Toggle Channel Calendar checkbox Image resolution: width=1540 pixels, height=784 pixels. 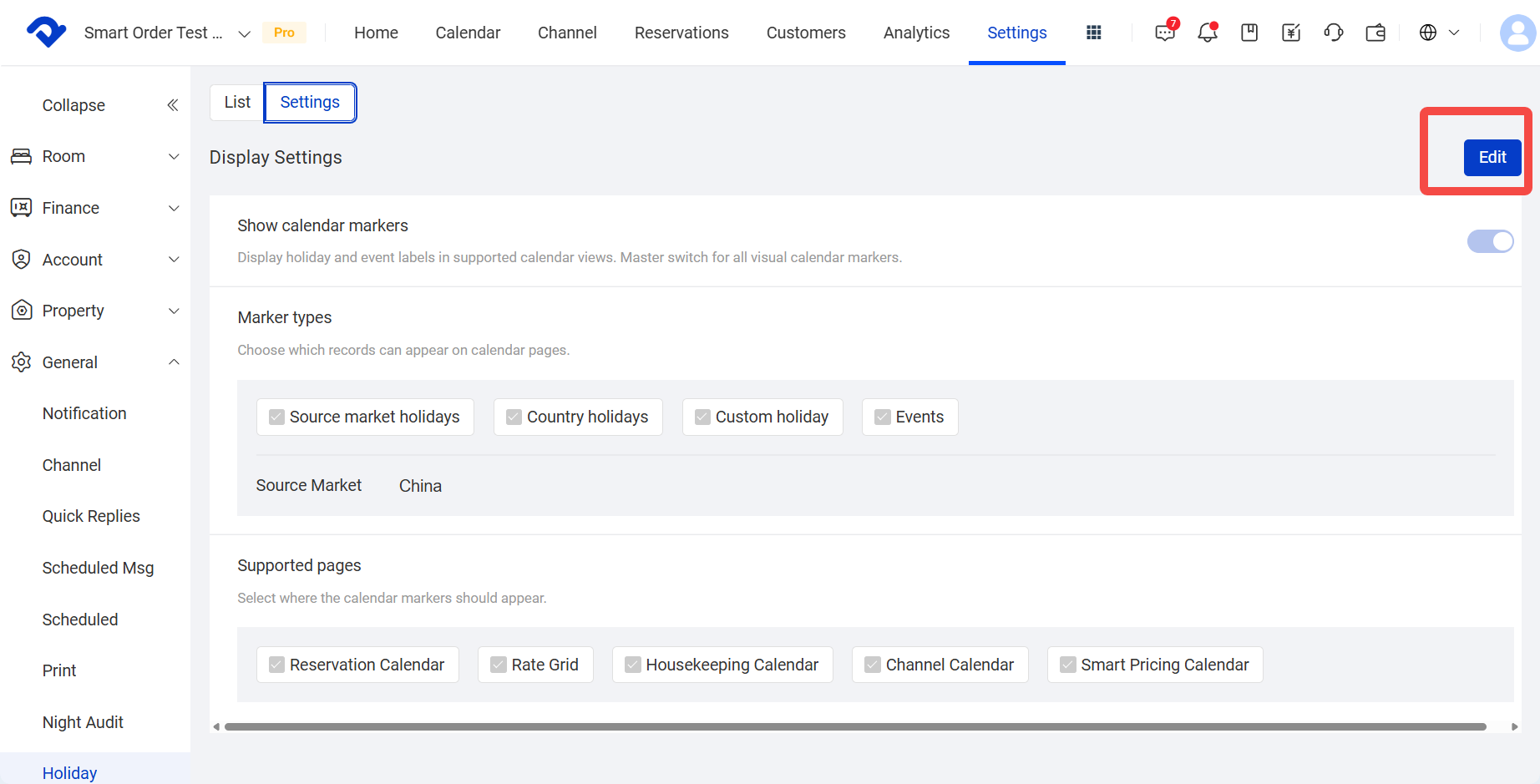point(872,665)
